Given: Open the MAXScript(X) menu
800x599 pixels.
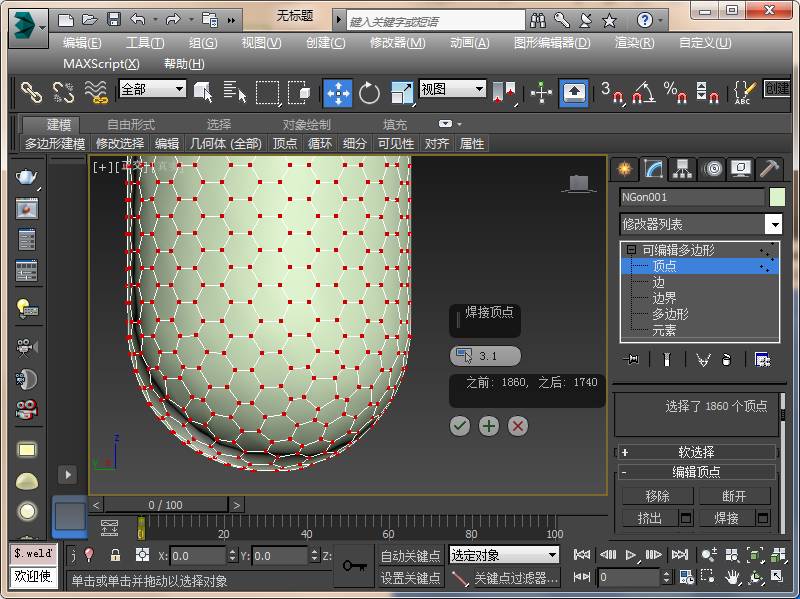Looking at the screenshot, I should [101, 64].
